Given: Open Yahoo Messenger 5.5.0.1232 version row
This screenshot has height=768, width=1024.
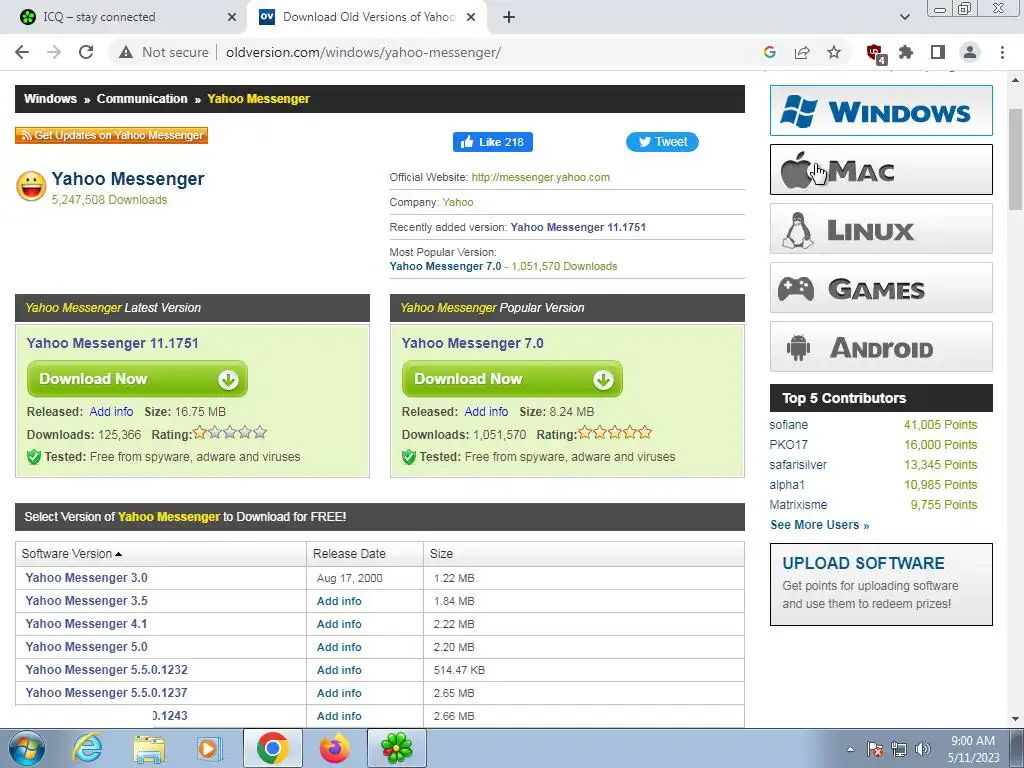Looking at the screenshot, I should [106, 669].
